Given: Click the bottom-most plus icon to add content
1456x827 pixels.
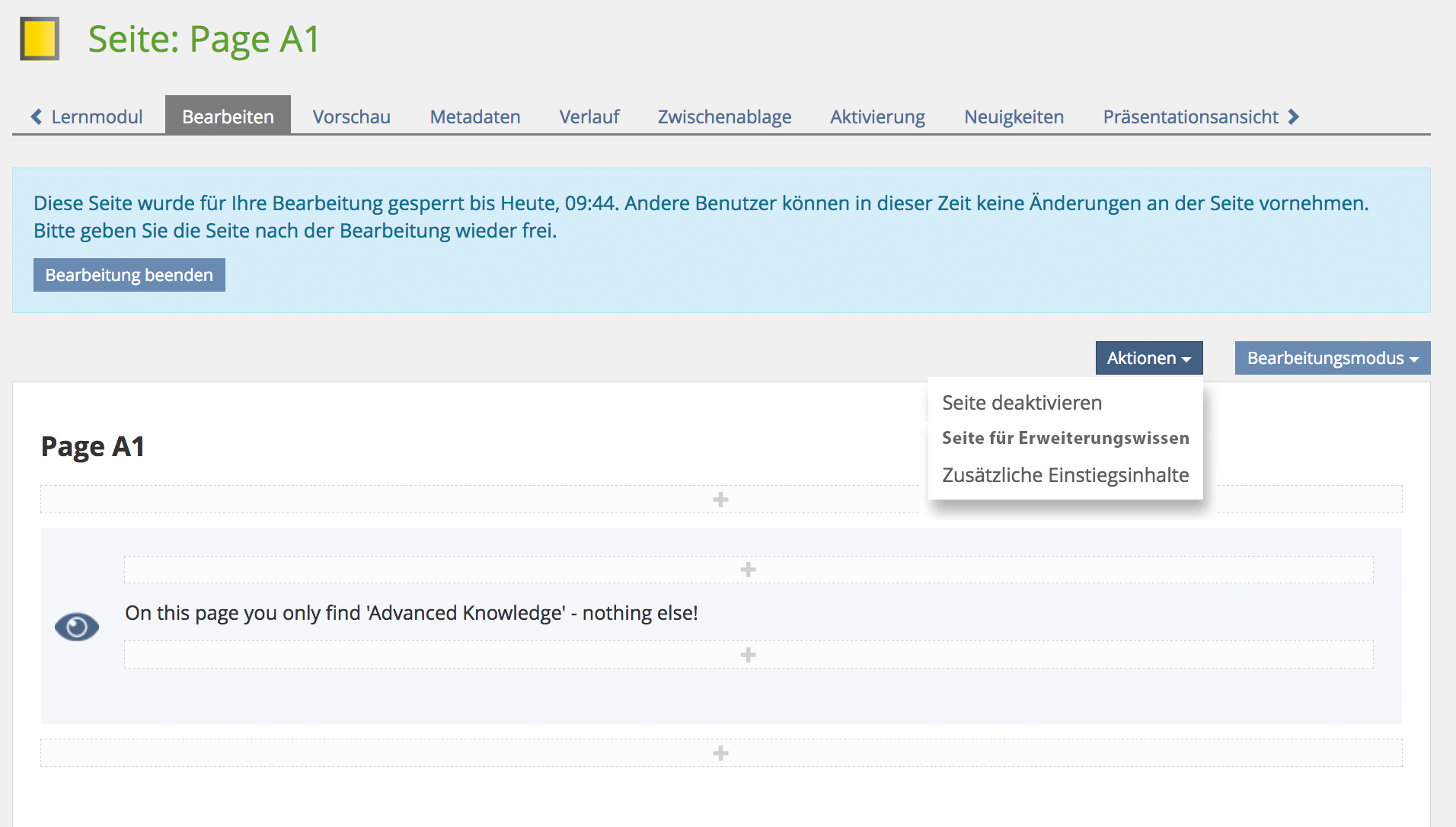Looking at the screenshot, I should point(720,753).
